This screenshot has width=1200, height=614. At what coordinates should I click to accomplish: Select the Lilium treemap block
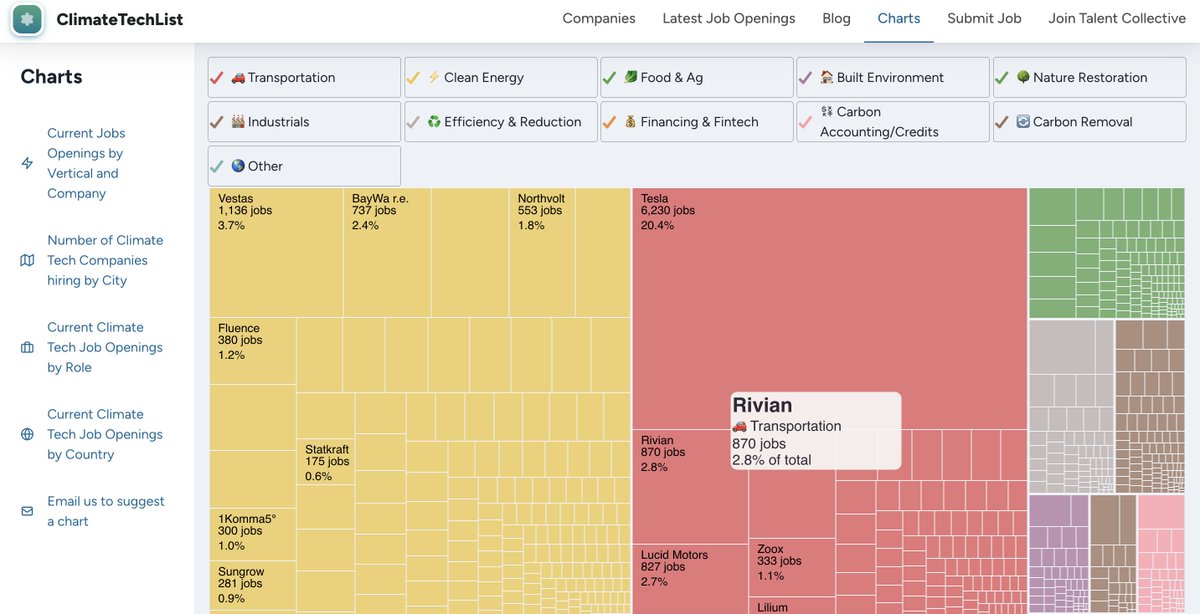click(x=792, y=606)
